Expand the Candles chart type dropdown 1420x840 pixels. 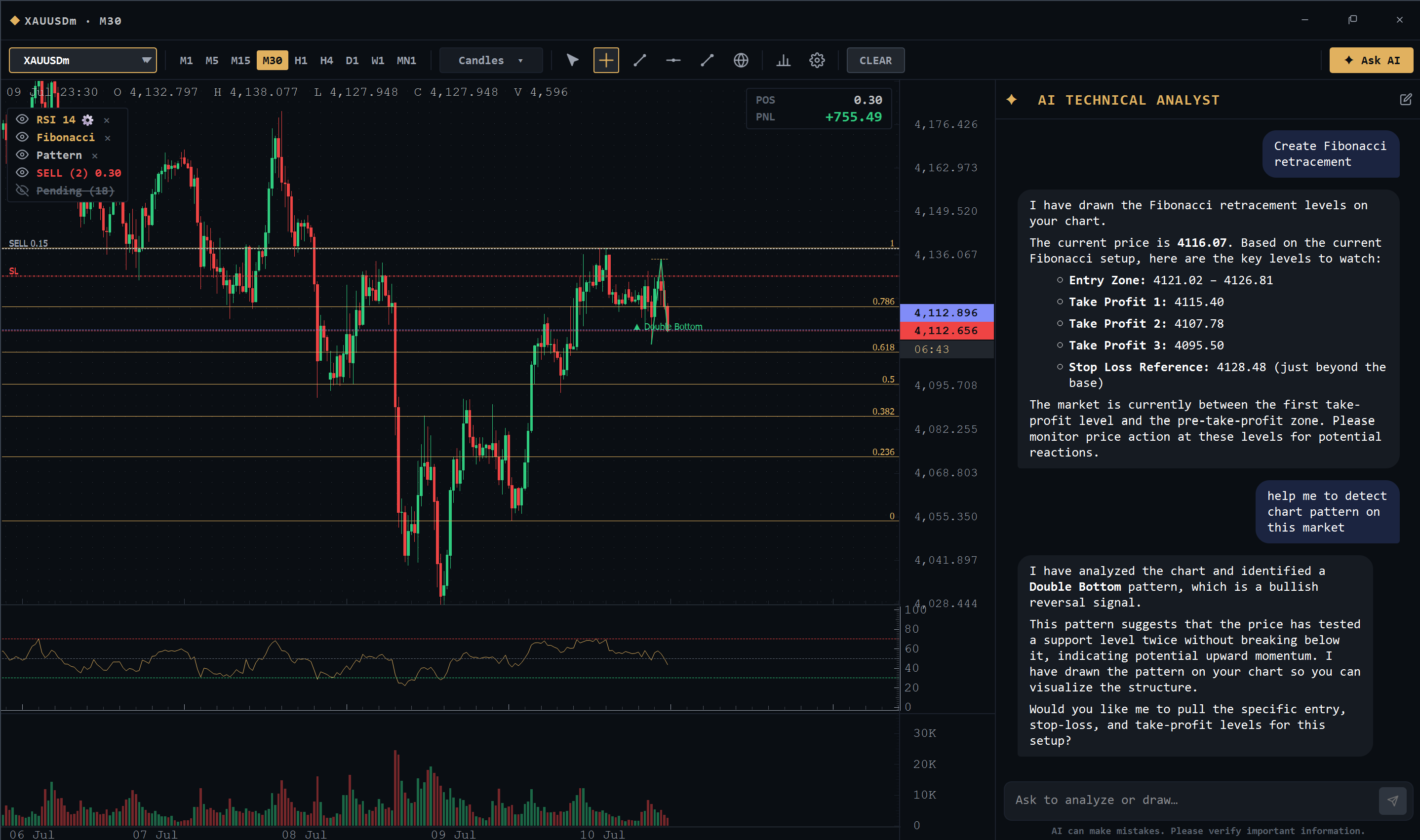[491, 60]
